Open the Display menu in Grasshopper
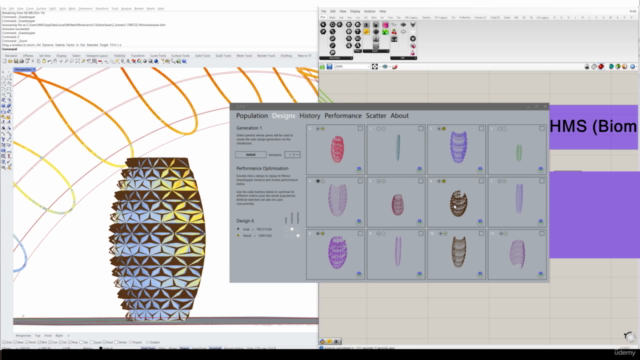The width and height of the screenshot is (640, 360). click(x=355, y=11)
